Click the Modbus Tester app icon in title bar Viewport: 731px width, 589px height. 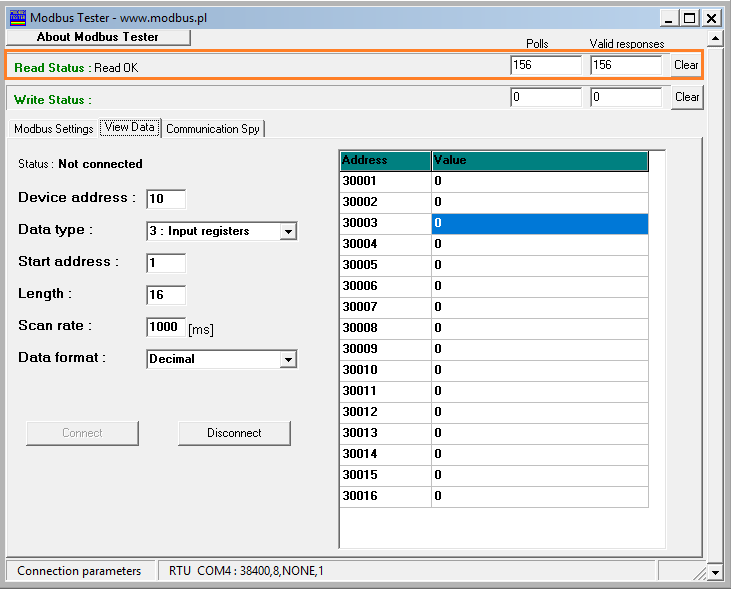(18, 18)
